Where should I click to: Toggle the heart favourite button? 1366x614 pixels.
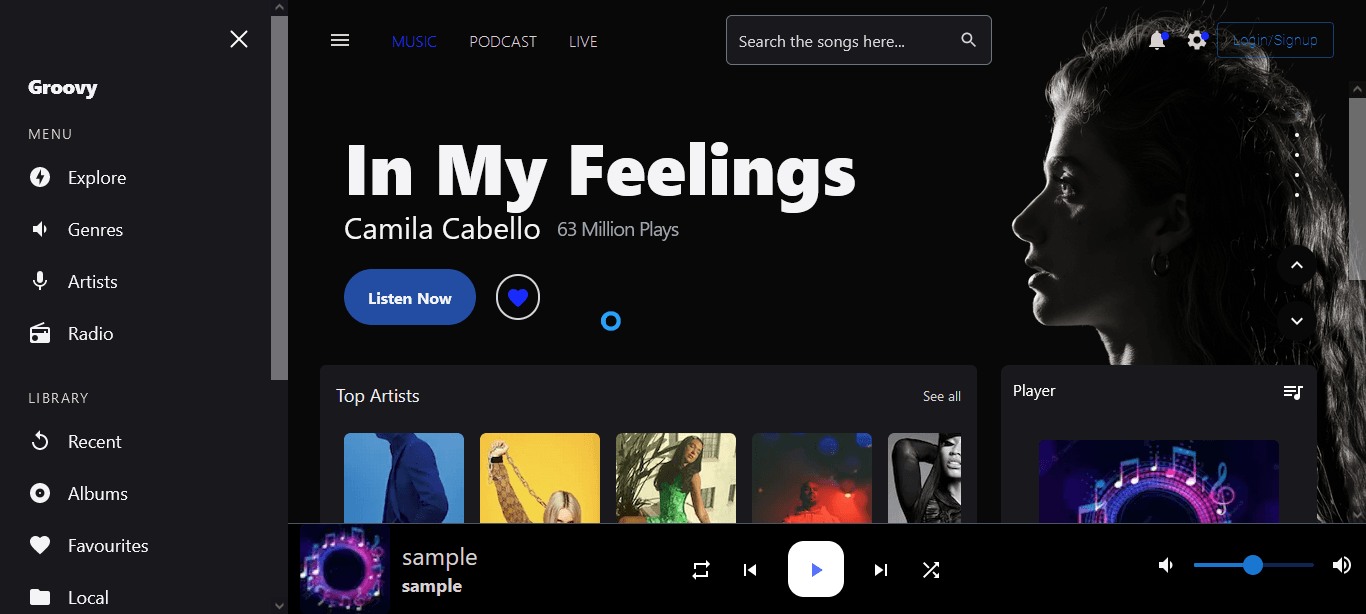pos(518,298)
